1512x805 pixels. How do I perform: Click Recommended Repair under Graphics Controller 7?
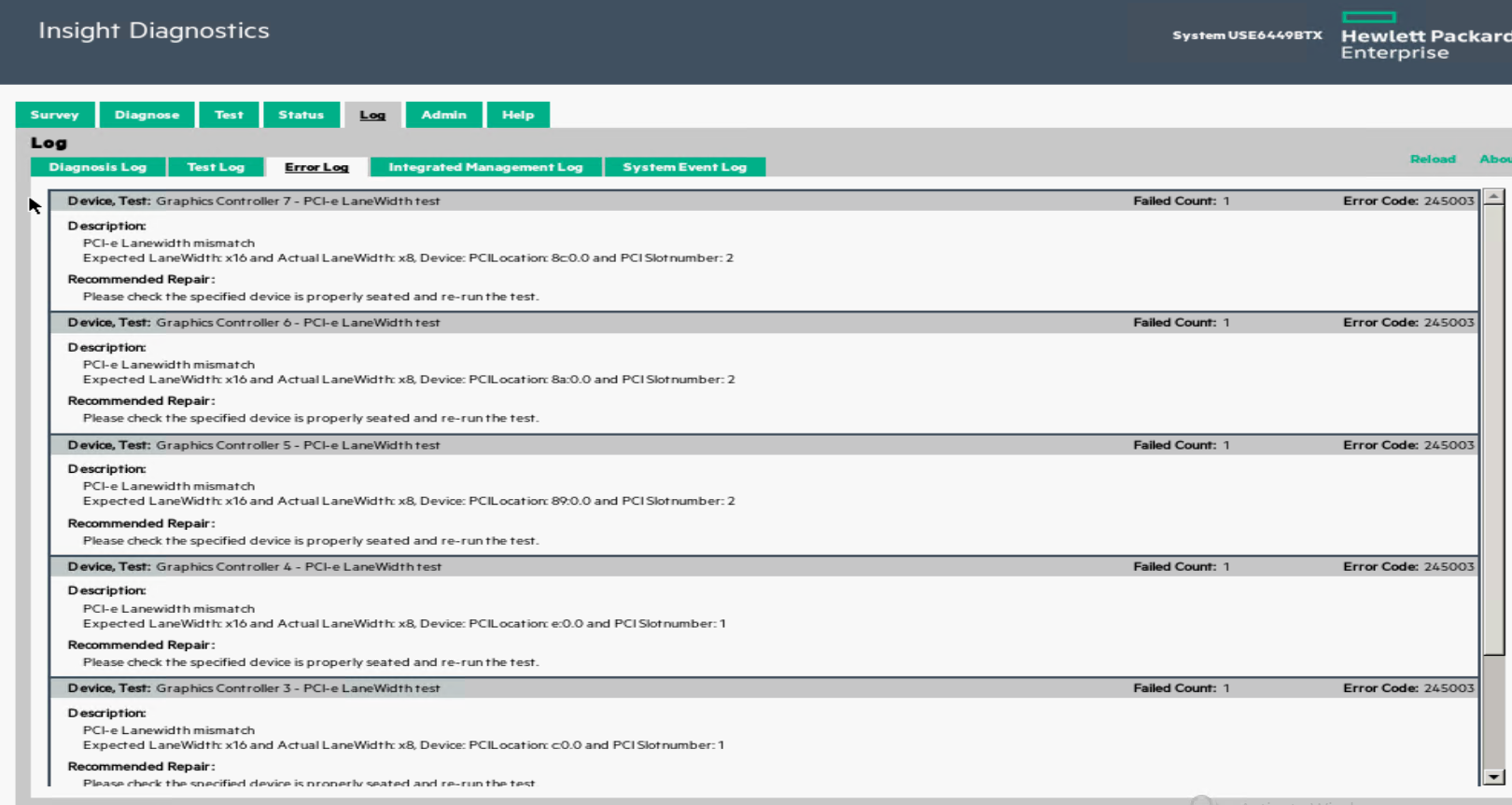[141, 279]
